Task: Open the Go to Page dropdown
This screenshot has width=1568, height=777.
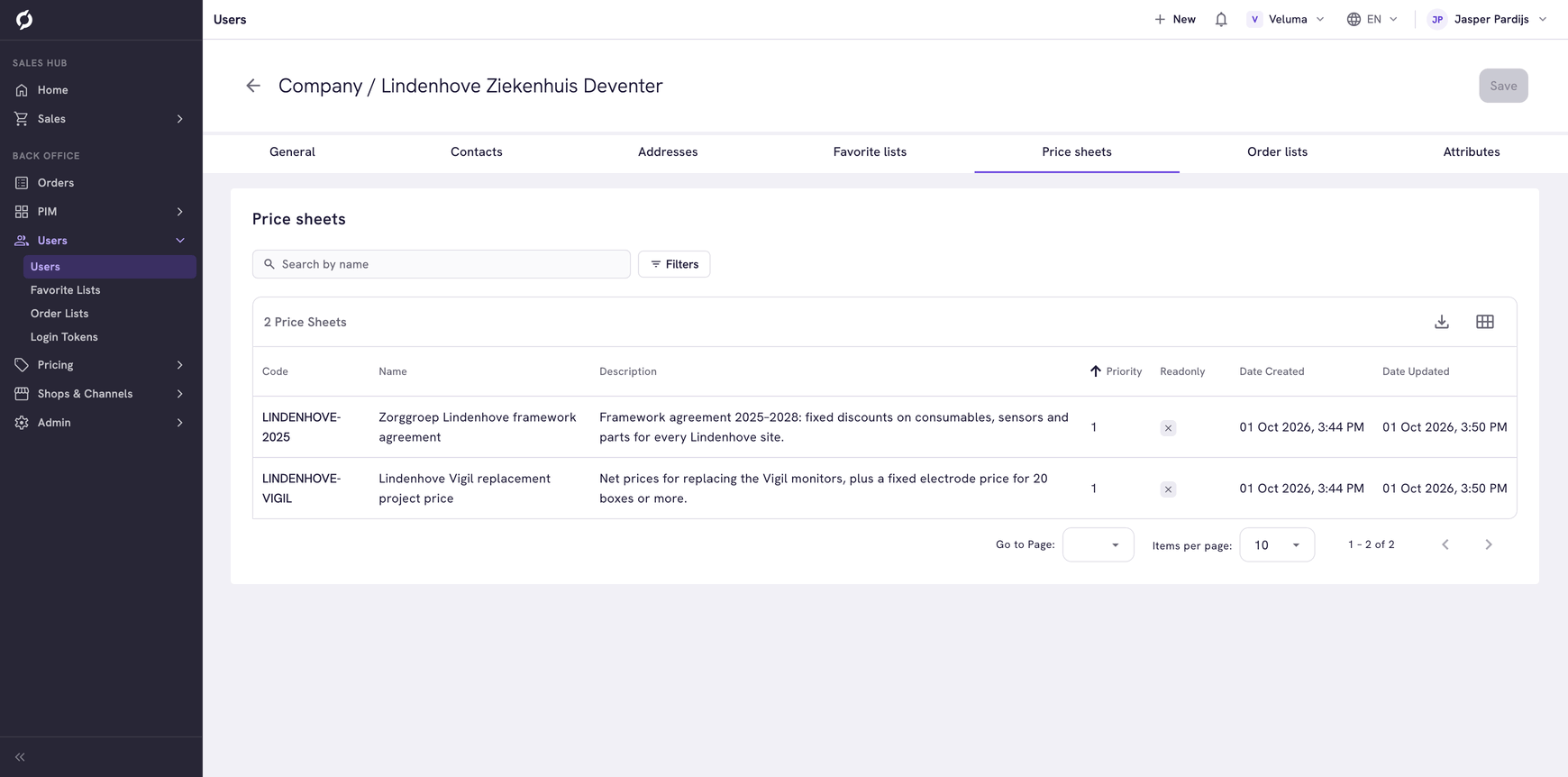Action: point(1099,544)
